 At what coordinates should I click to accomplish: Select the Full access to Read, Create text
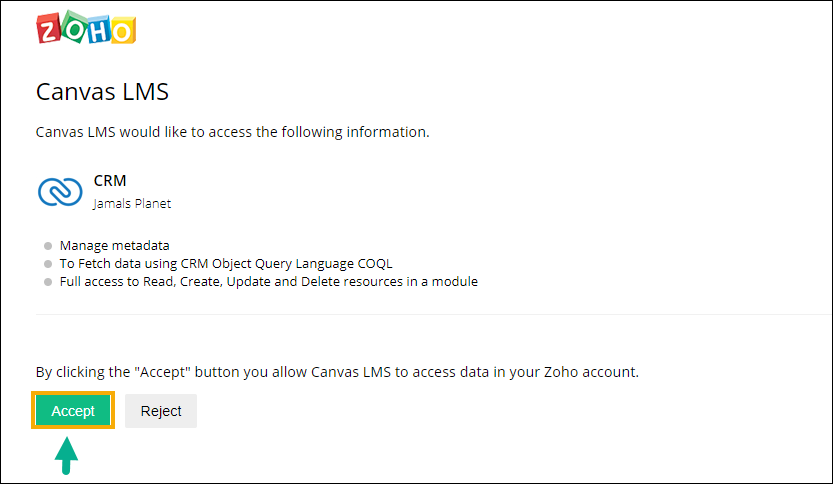(268, 282)
